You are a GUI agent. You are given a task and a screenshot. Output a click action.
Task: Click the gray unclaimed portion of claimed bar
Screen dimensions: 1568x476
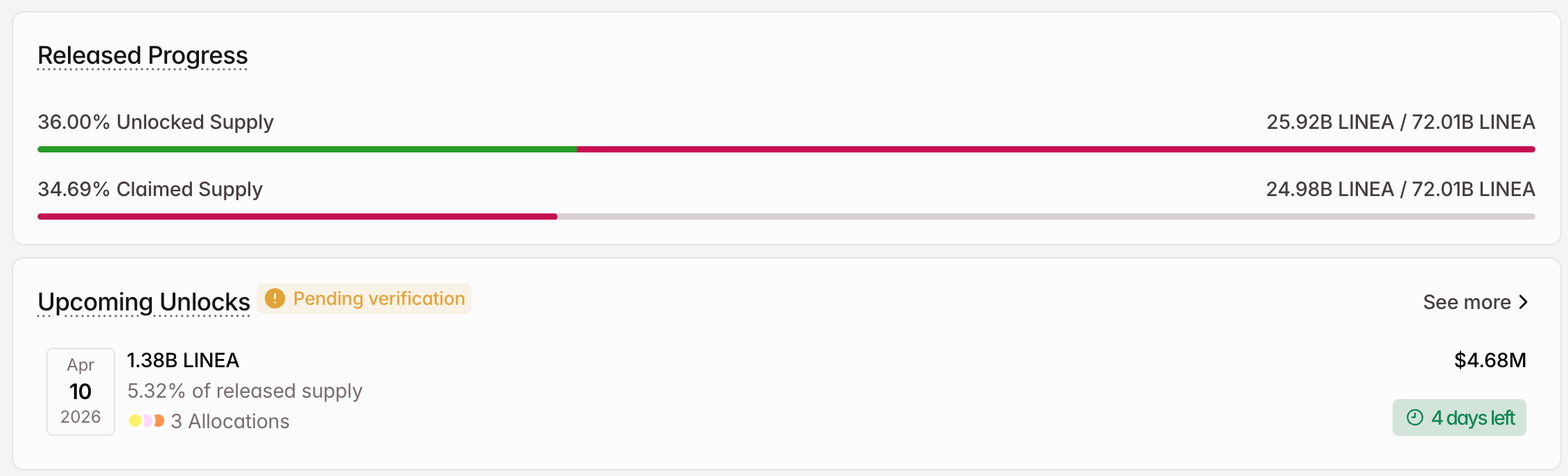point(1045,216)
